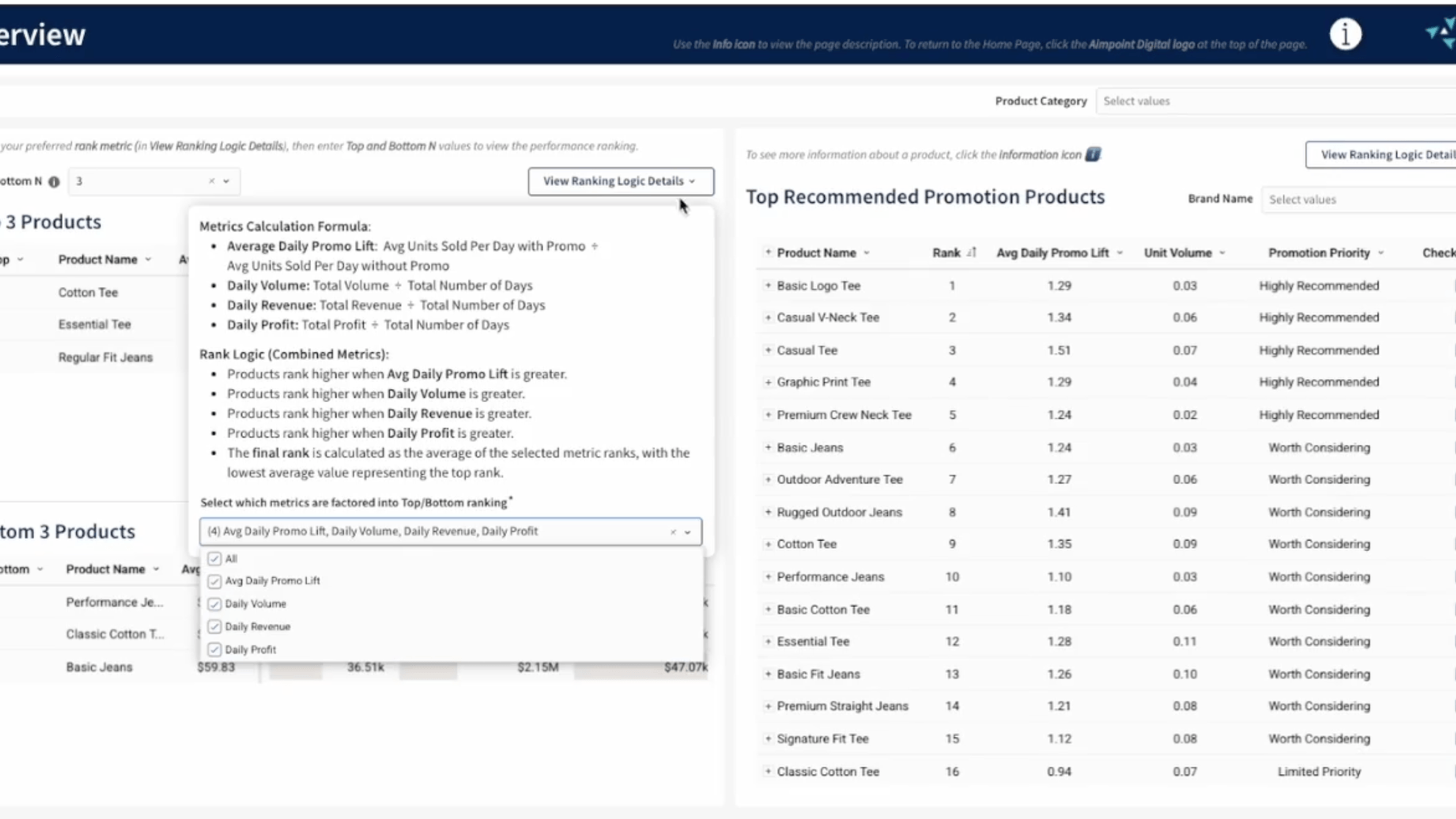Viewport: 1456px width, 819px height.
Task: Clear the selected ranking metrics with the x
Action: coord(673,532)
